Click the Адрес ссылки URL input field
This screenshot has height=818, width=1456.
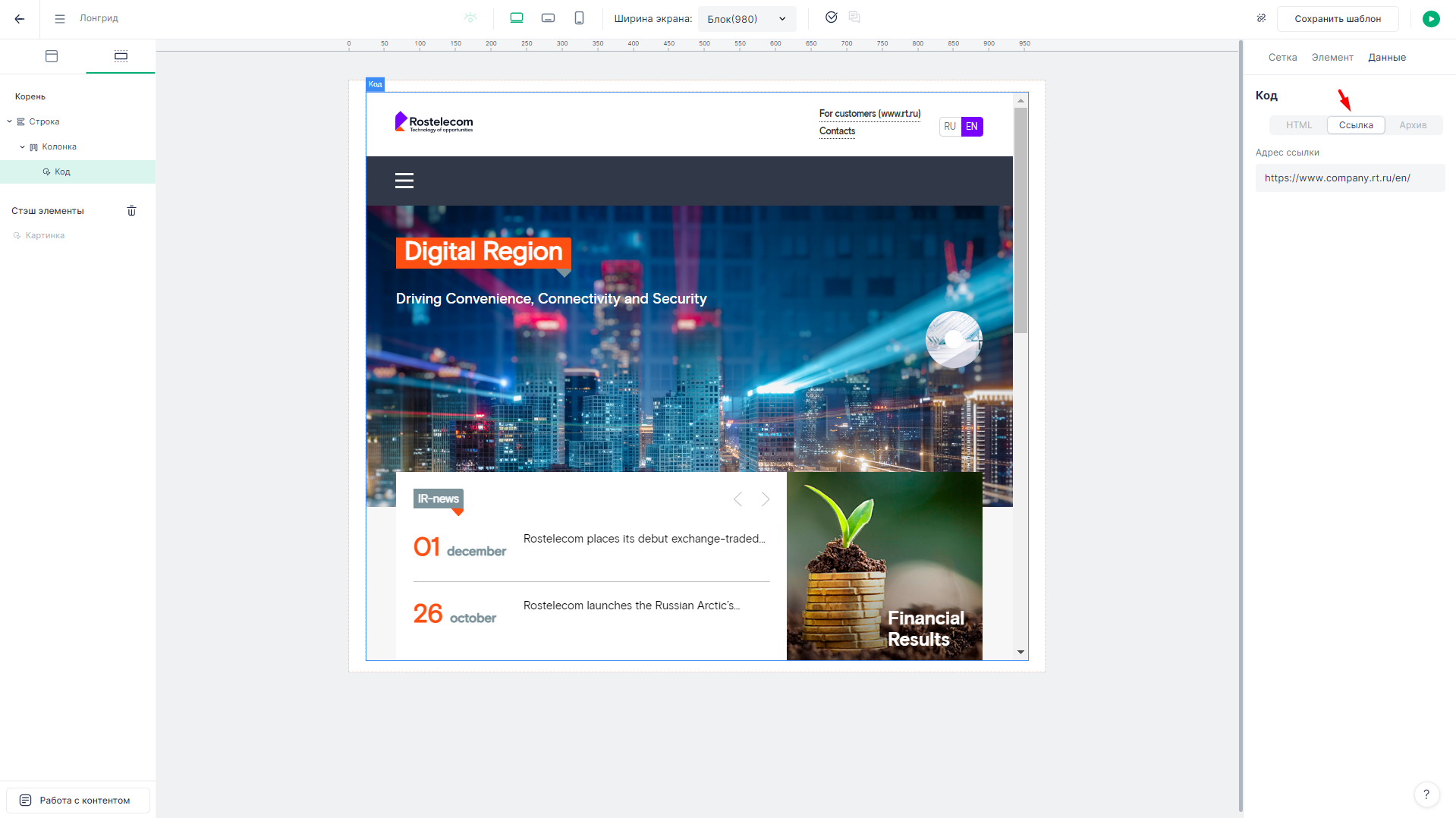click(1349, 178)
